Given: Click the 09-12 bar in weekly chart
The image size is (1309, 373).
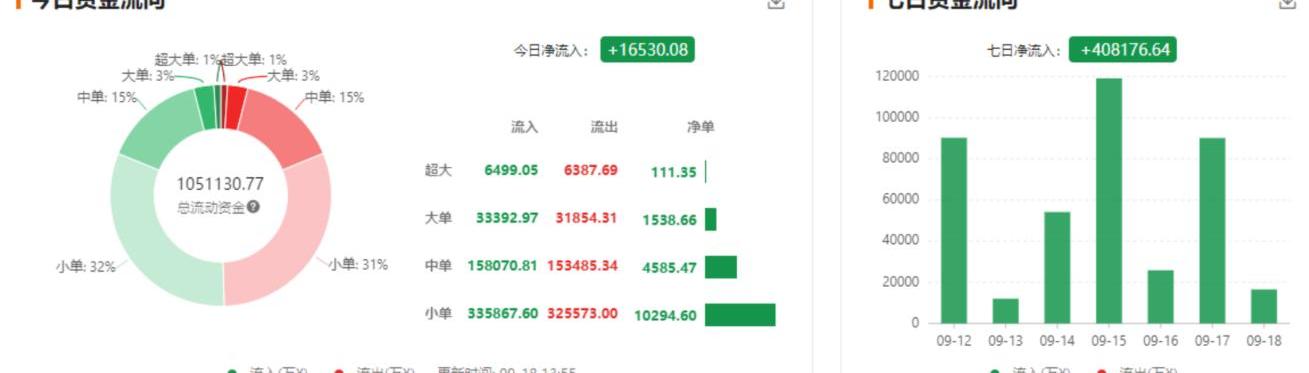Looking at the screenshot, I should [x=954, y=230].
